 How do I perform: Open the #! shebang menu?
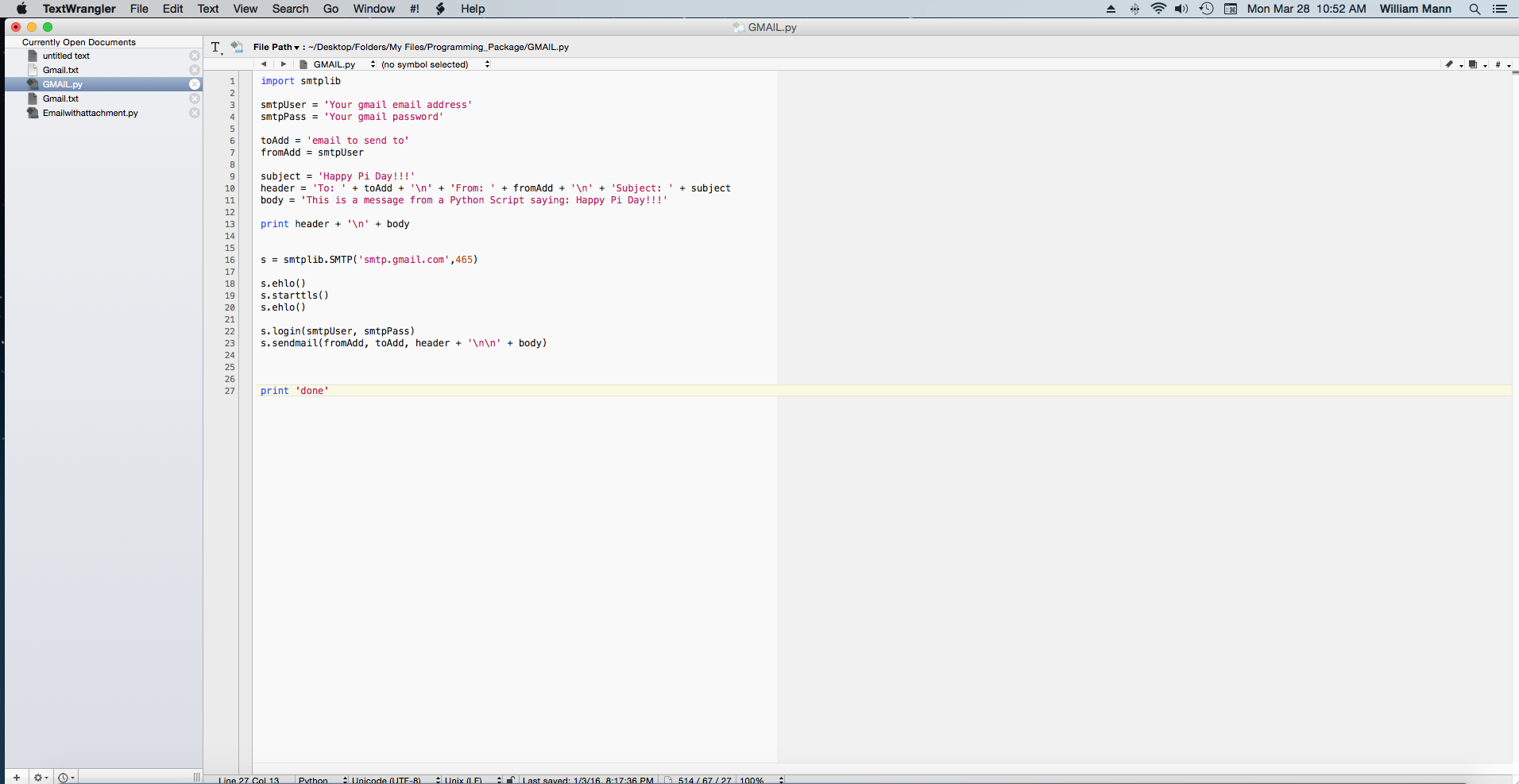tap(414, 9)
